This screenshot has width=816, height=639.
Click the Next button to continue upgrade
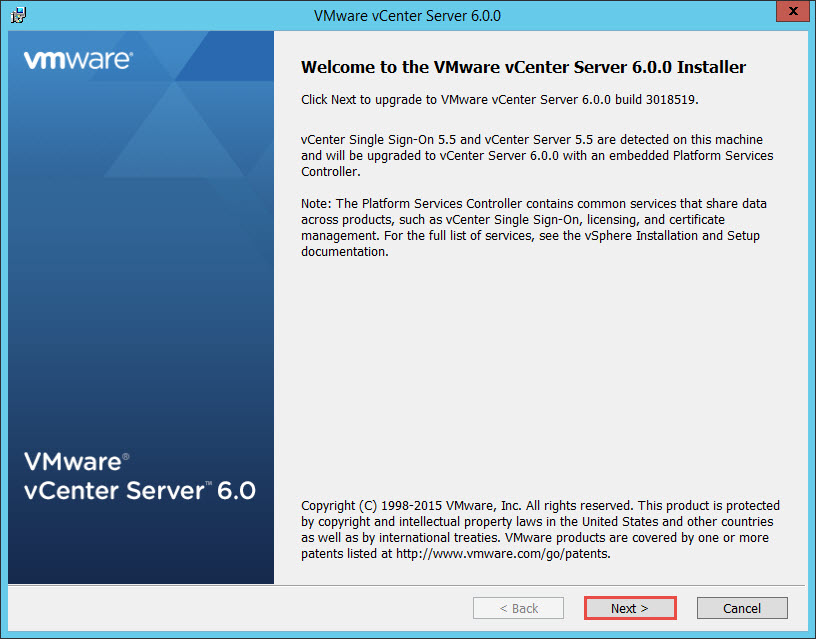[x=630, y=608]
